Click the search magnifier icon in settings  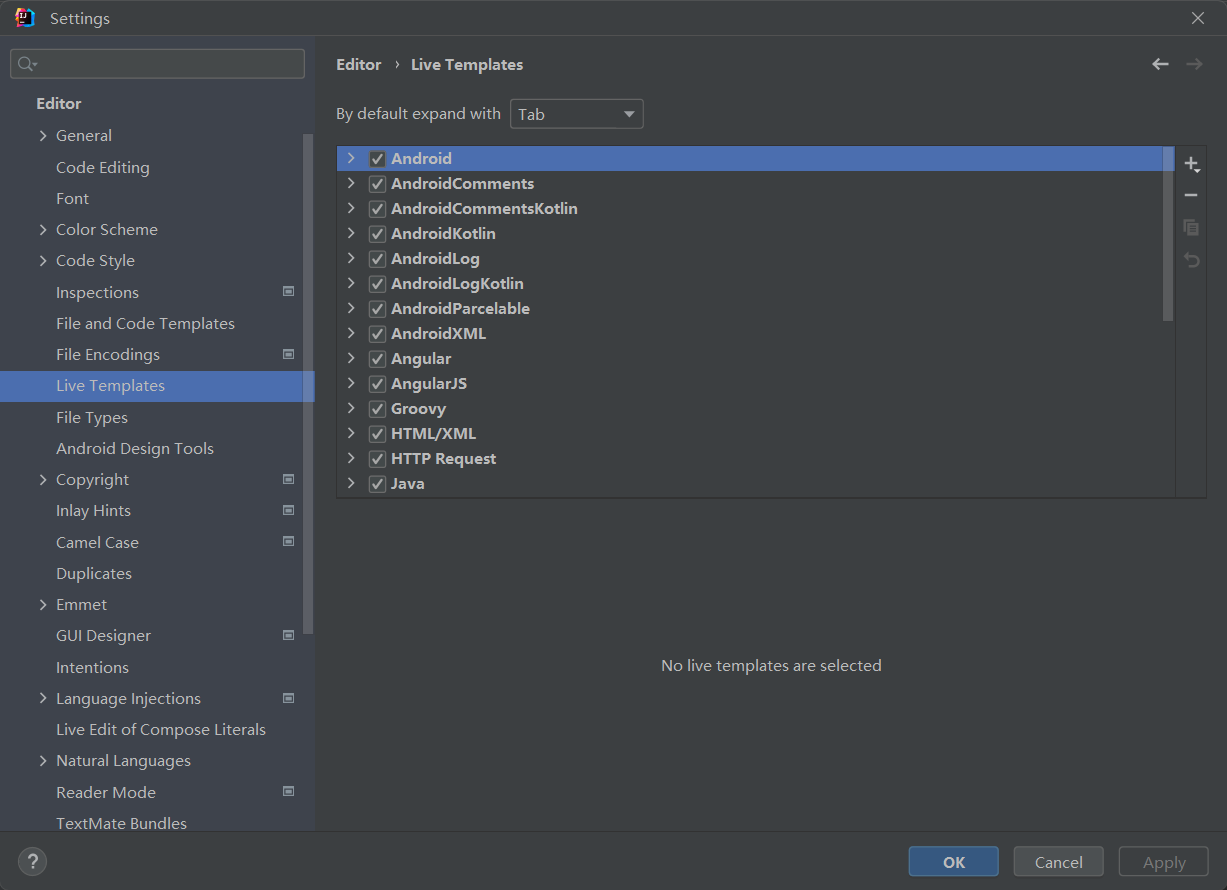pyautogui.click(x=27, y=64)
